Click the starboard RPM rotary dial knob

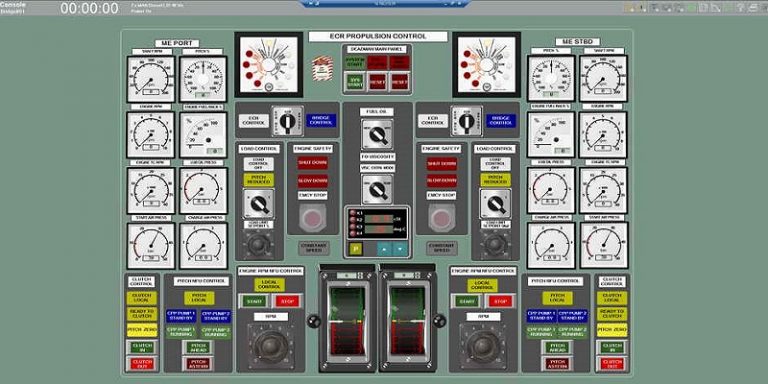(x=482, y=346)
